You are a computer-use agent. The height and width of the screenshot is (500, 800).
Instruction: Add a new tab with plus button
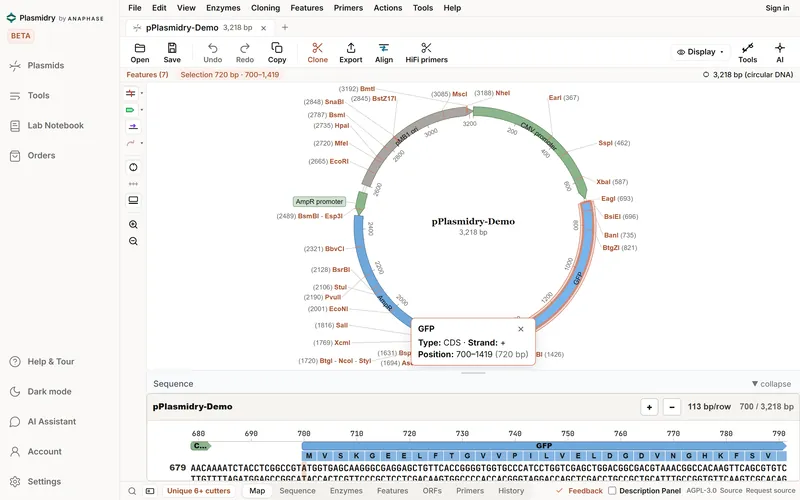[x=285, y=28]
